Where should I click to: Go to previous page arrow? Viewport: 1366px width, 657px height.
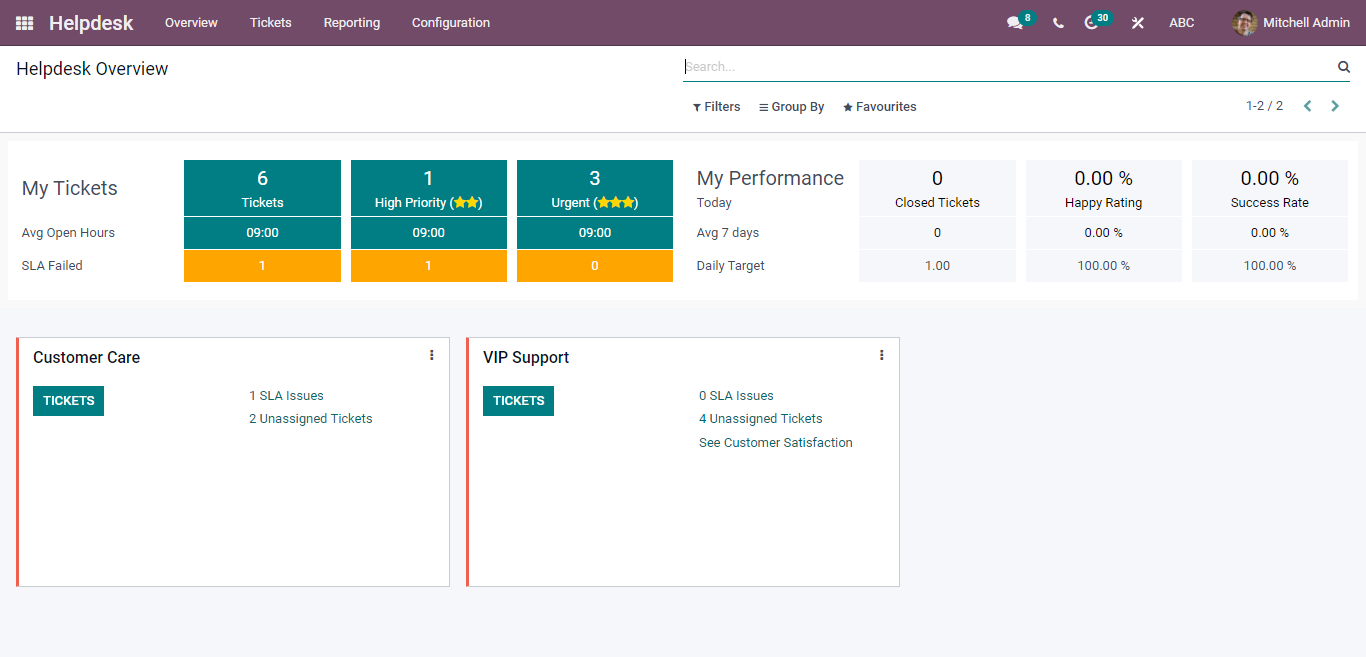click(1307, 106)
